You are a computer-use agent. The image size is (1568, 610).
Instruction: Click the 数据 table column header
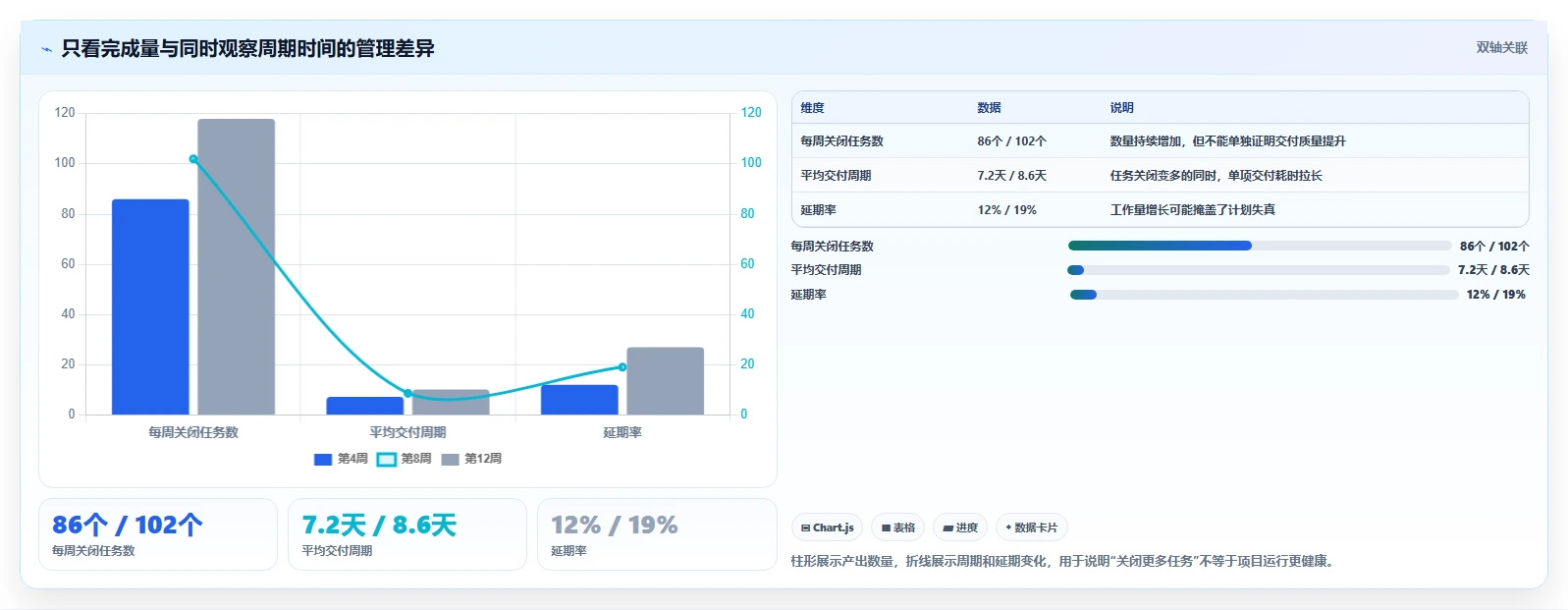[989, 108]
